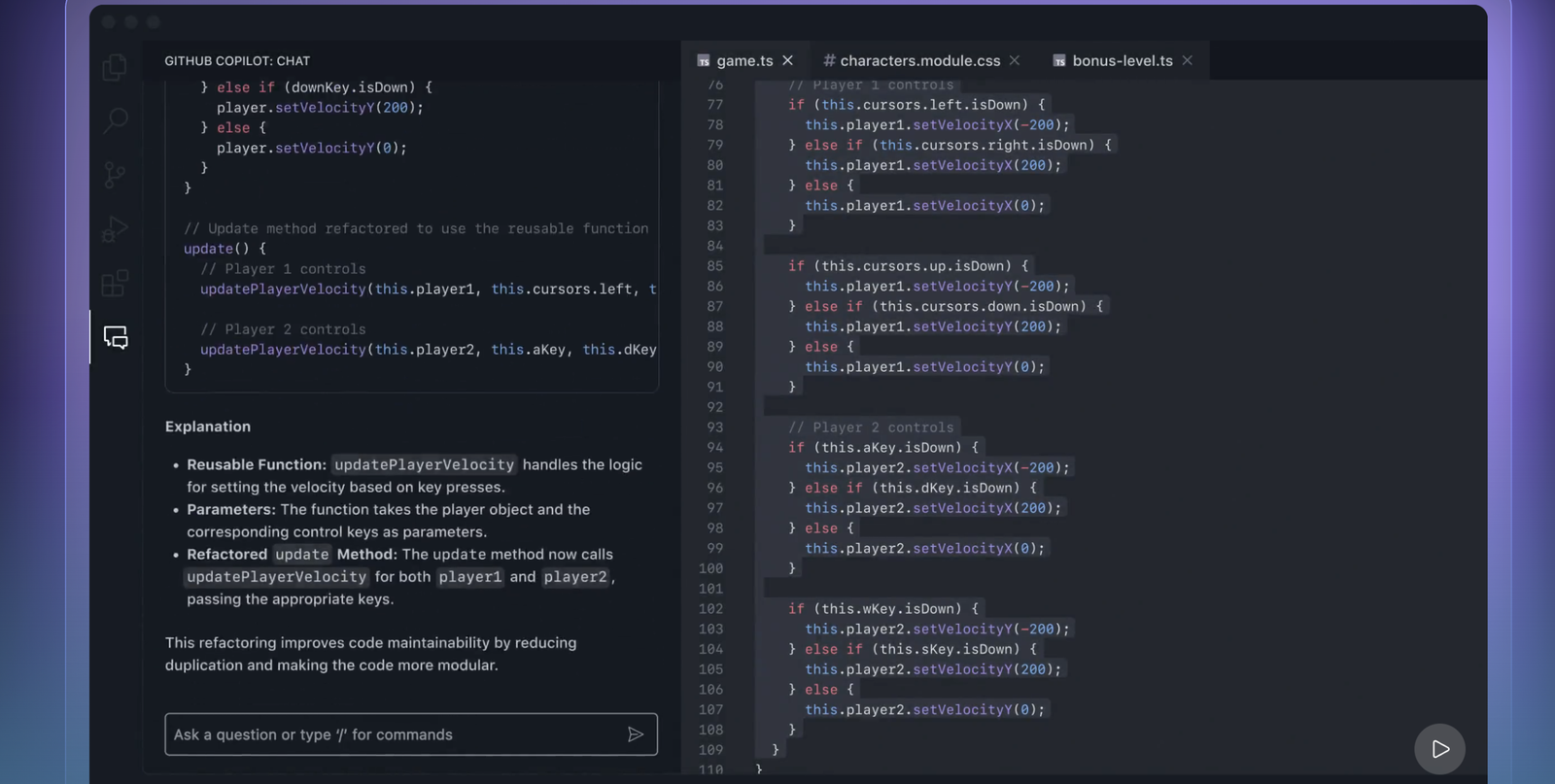The image size is (1555, 784).
Task: Click '// Player 2 controls' comment in editor
Action: pos(871,427)
